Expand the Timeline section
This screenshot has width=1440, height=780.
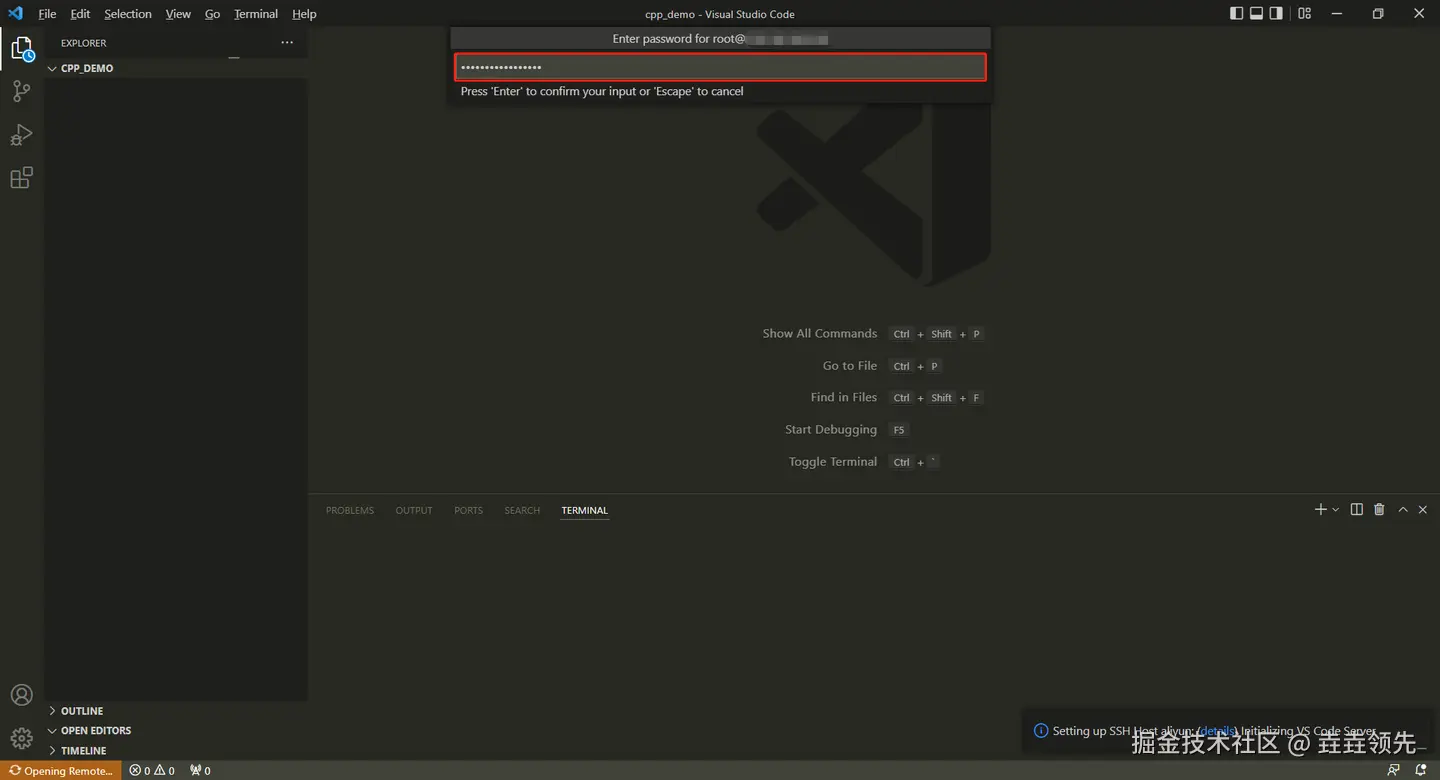176,751
